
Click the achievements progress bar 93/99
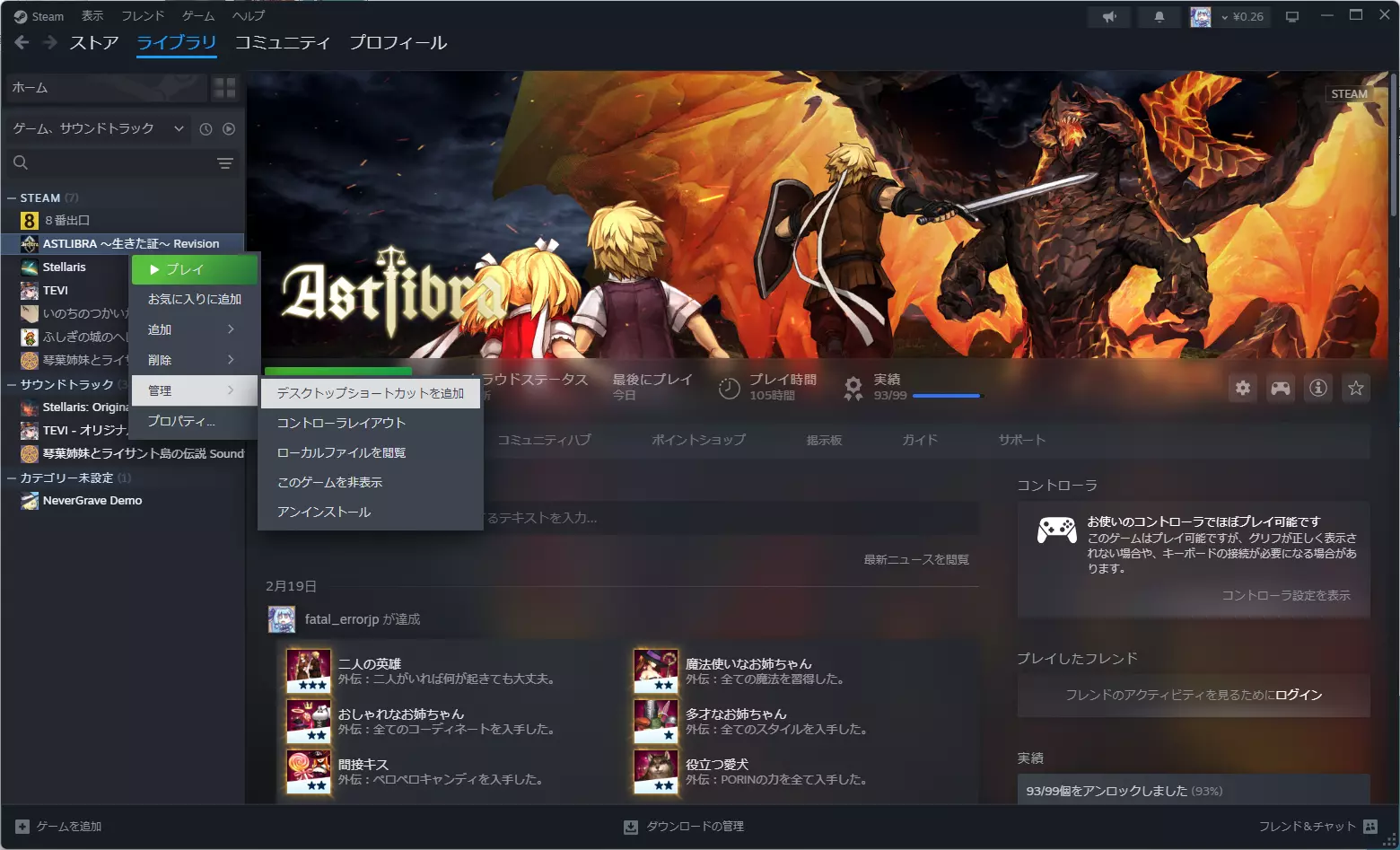(947, 396)
